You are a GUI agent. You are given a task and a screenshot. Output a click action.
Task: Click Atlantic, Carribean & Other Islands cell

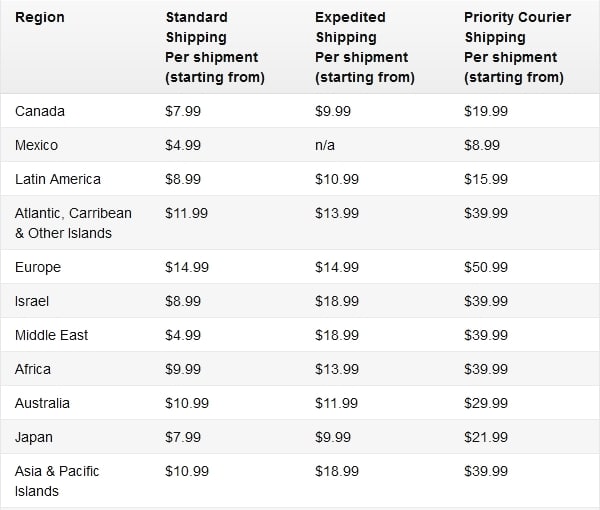pyautogui.click(x=73, y=223)
